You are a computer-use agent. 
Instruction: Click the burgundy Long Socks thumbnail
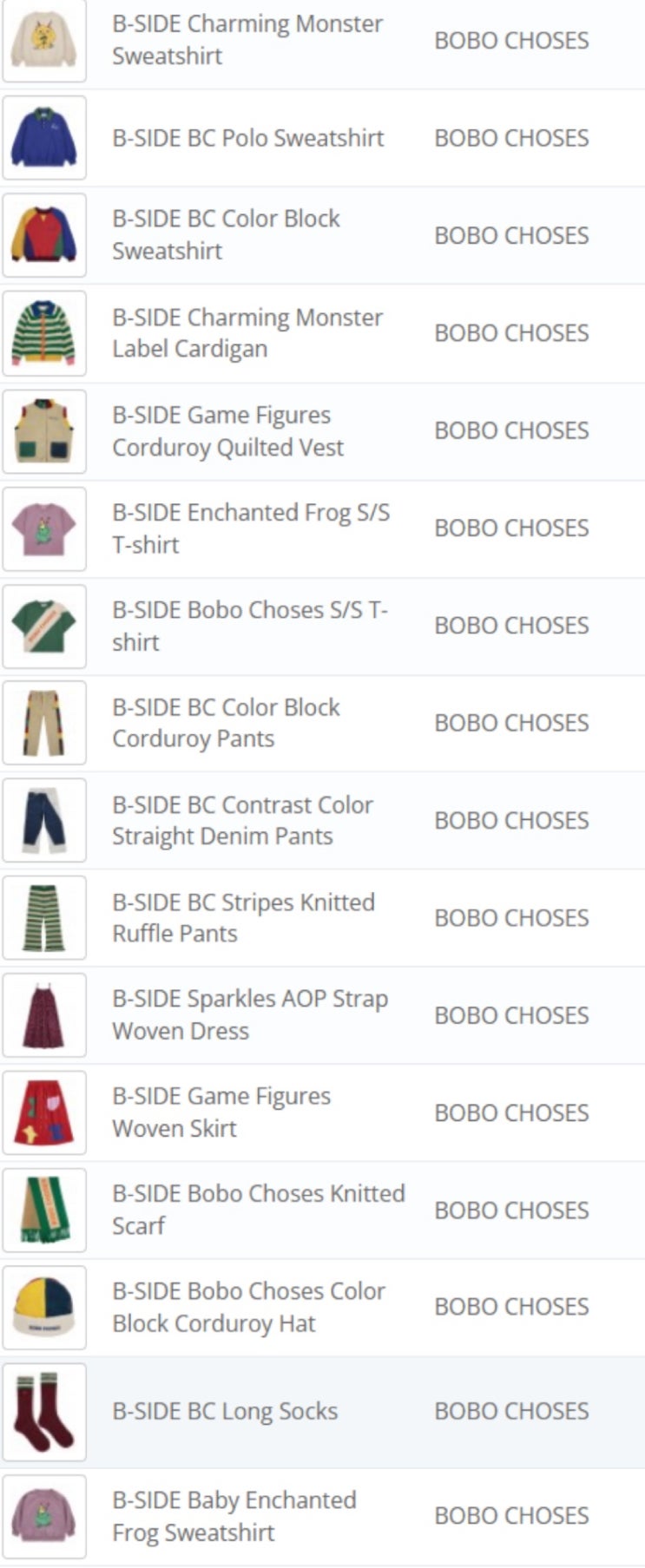[x=44, y=1412]
